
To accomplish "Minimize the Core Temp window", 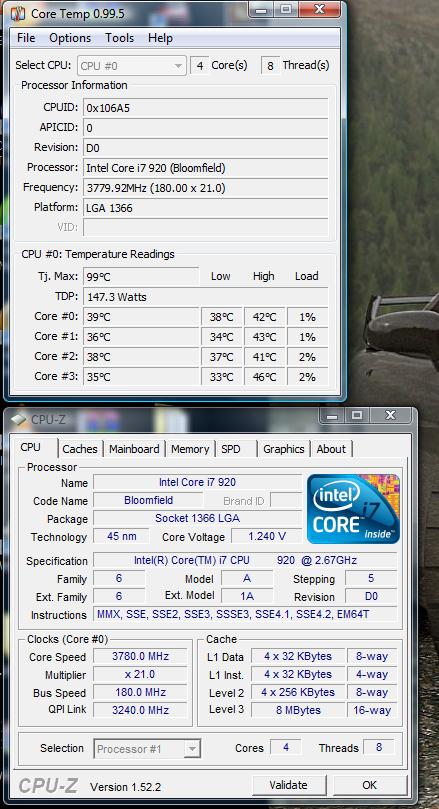I will click(x=263, y=9).
